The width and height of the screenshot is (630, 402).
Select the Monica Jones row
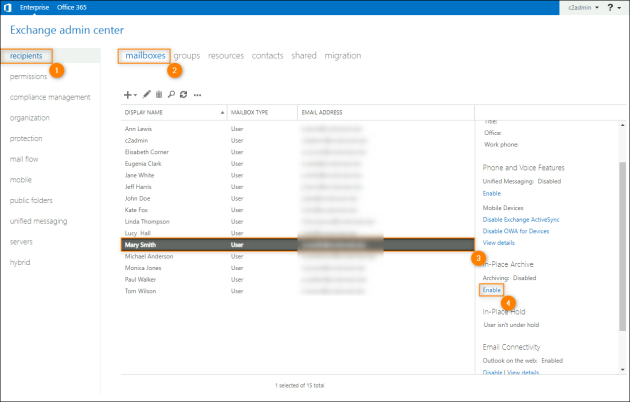pos(298,268)
